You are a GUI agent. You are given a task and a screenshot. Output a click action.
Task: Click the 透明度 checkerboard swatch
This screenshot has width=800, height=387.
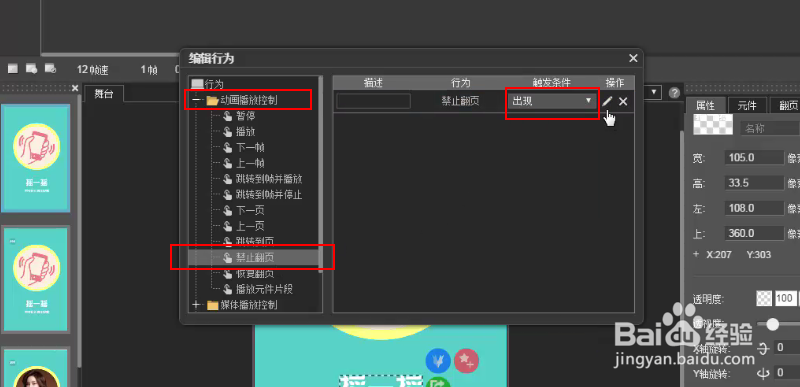[x=764, y=298]
